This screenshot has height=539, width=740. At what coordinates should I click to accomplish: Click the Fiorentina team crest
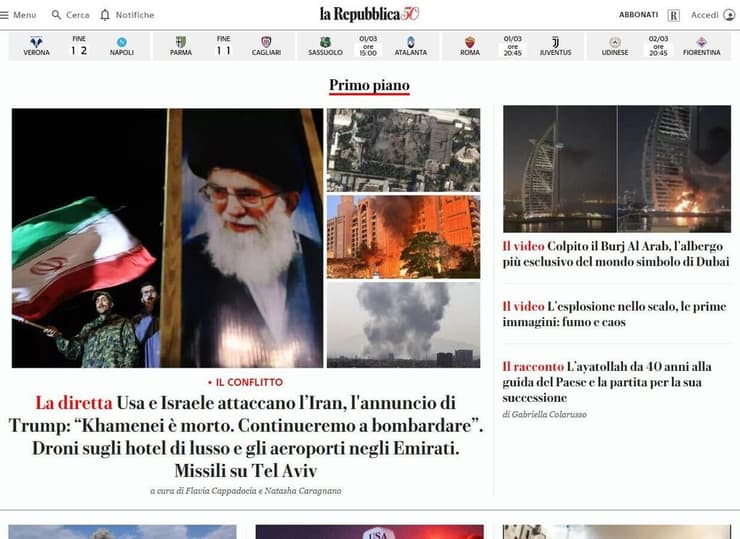click(701, 42)
